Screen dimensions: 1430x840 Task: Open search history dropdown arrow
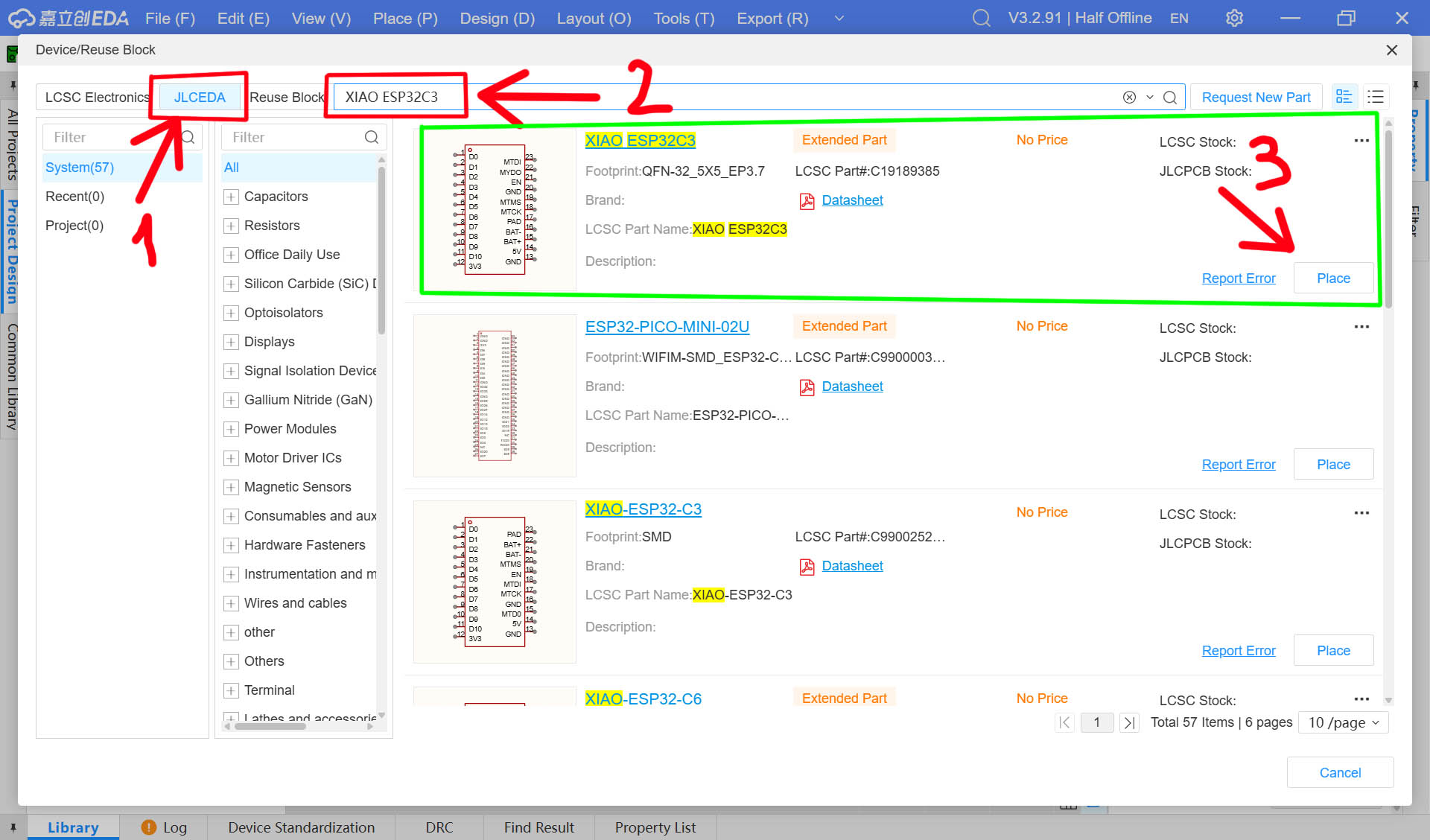pyautogui.click(x=1149, y=98)
